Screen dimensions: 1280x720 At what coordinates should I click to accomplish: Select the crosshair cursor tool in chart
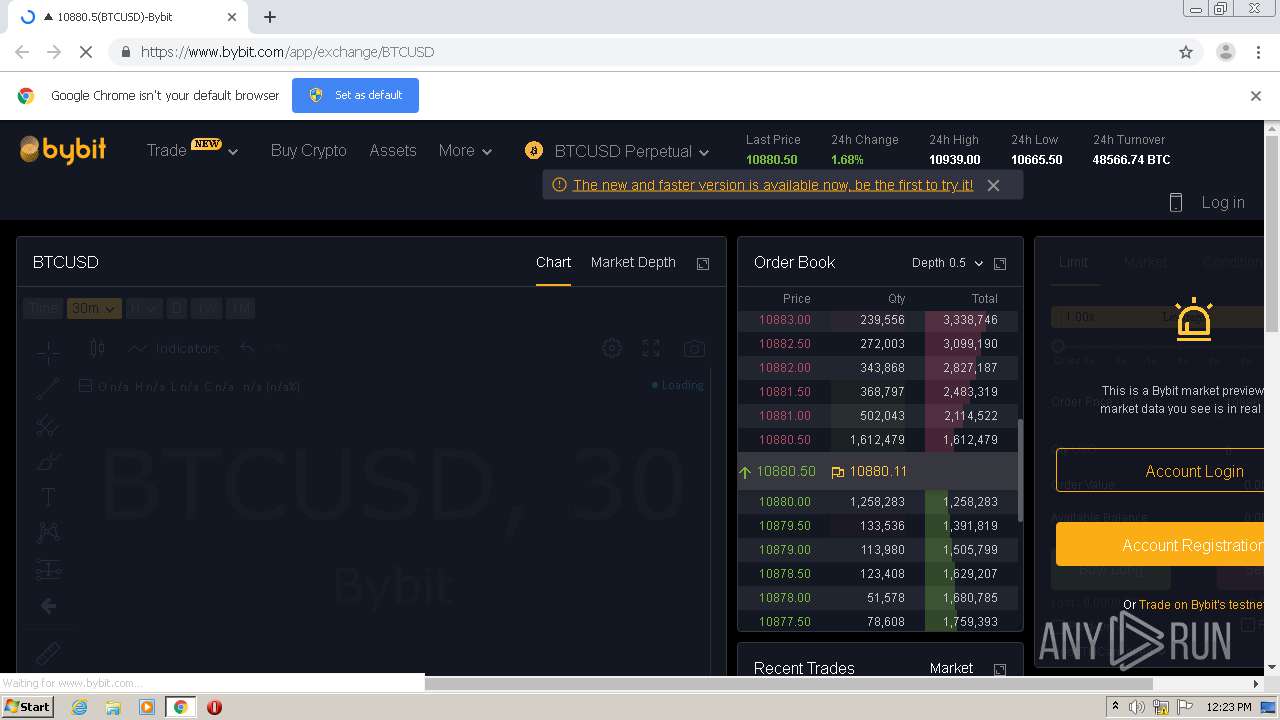coord(48,352)
